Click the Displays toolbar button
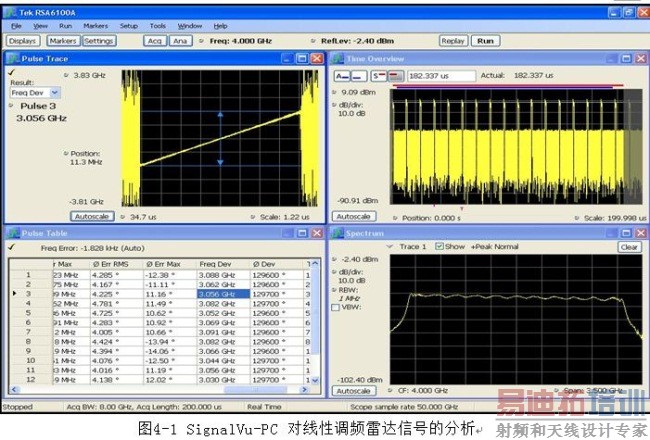The height and width of the screenshot is (440, 650). click(x=23, y=41)
